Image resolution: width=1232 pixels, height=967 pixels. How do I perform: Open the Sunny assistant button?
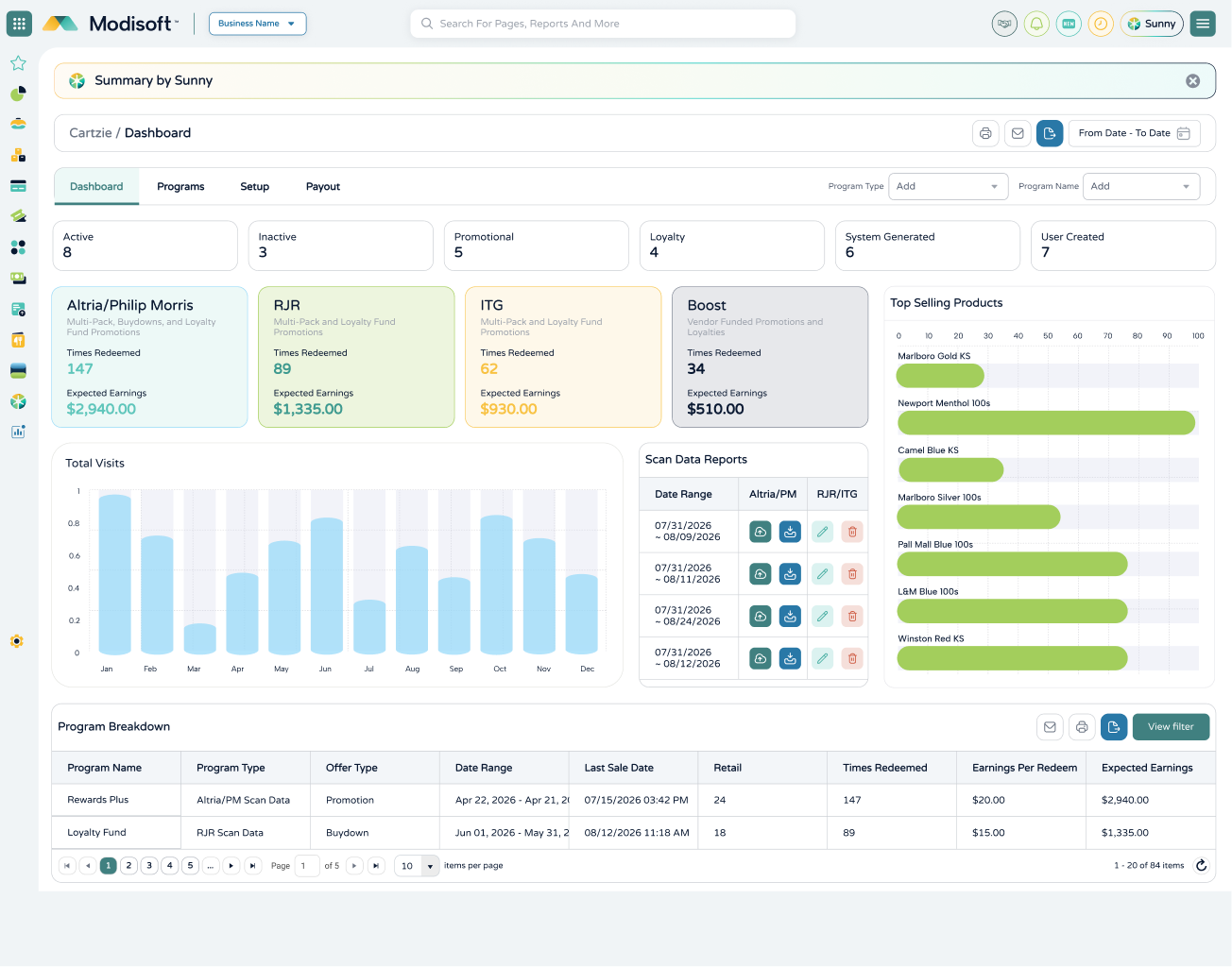coord(1152,24)
